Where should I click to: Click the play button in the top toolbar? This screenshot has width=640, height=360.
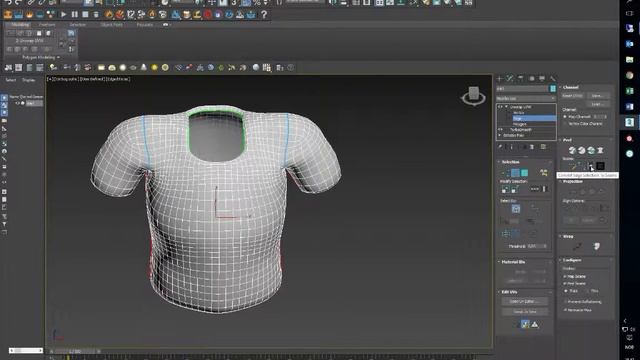click(x=64, y=14)
